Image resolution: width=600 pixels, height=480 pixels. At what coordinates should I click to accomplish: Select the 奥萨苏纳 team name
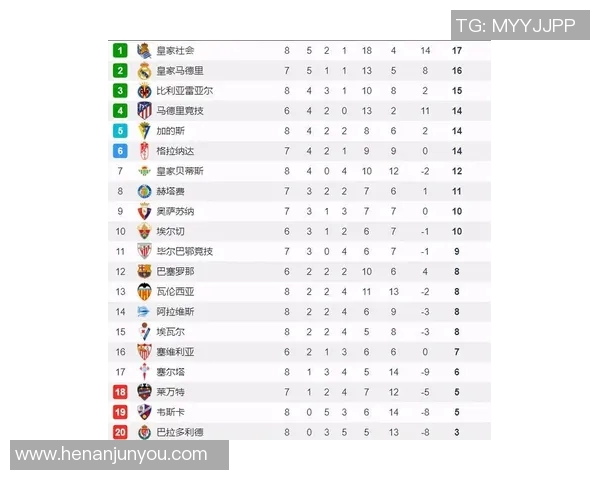pos(175,211)
